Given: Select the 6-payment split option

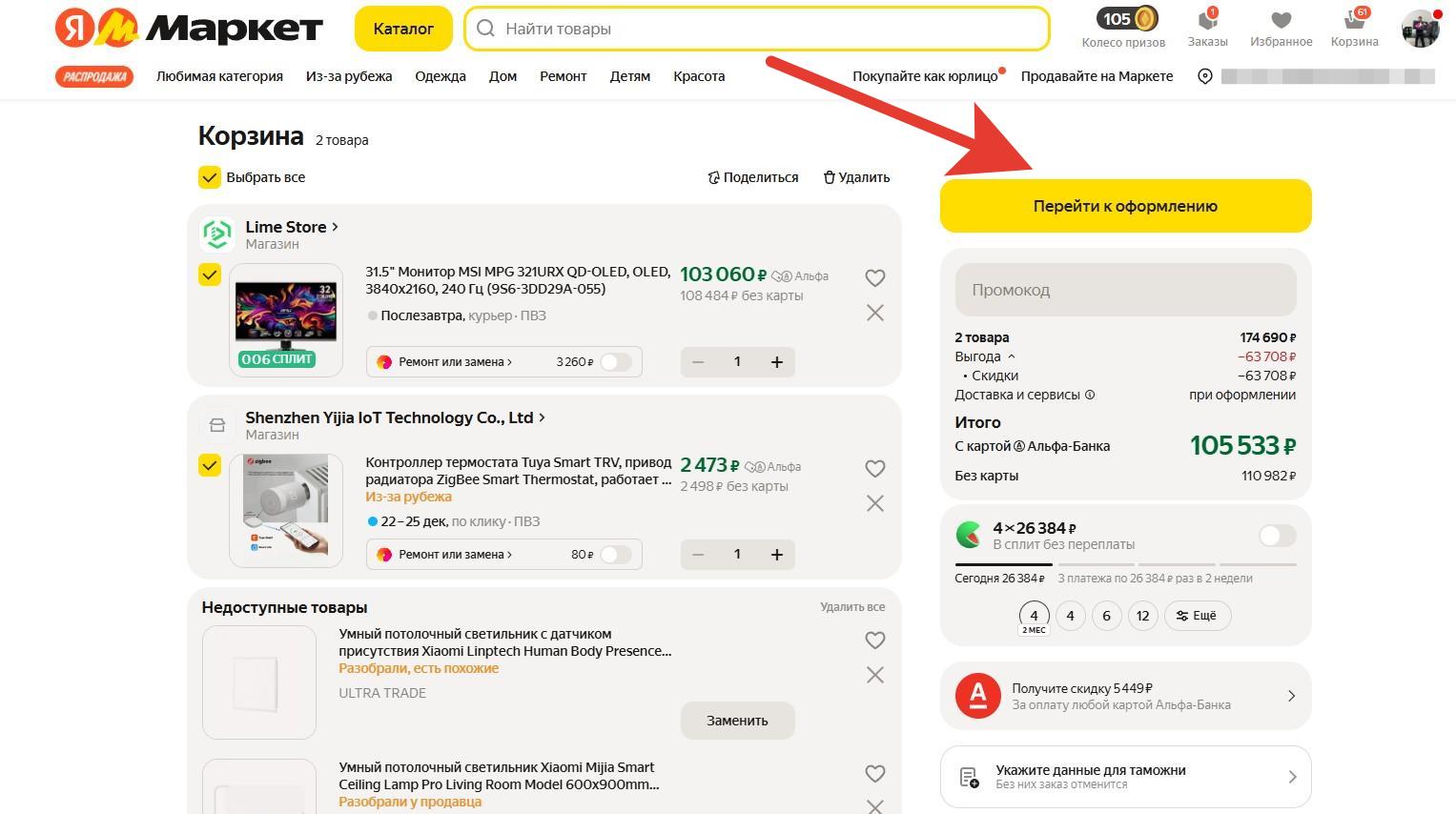Looking at the screenshot, I should coord(1106,616).
